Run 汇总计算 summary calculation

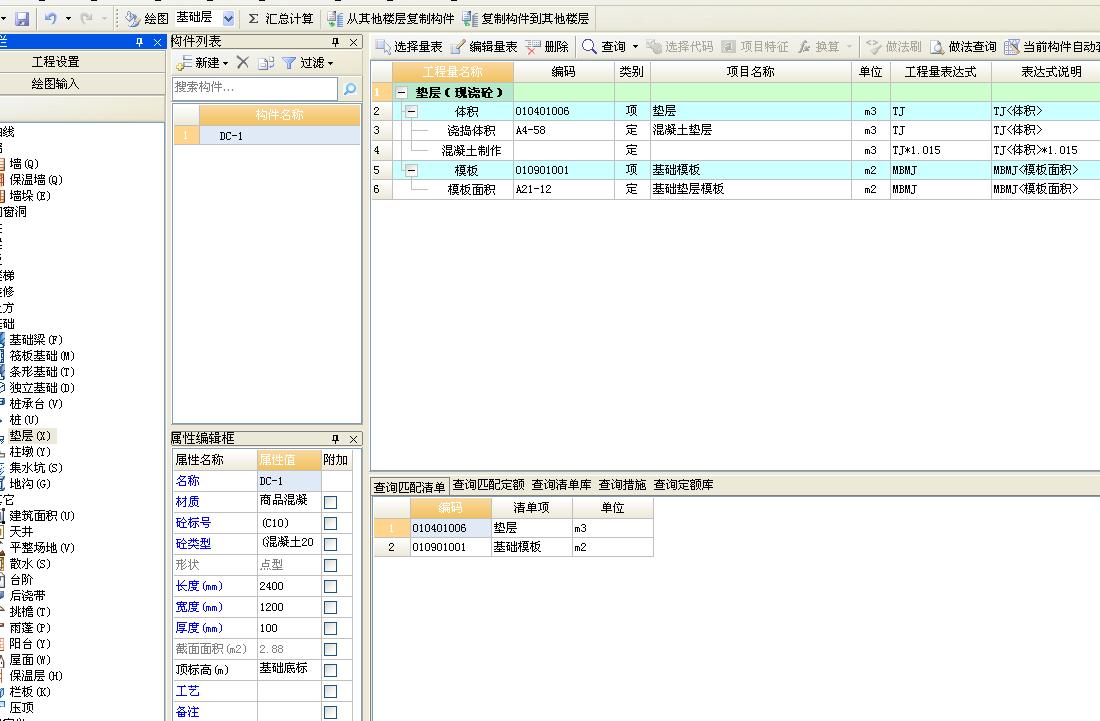tap(281, 18)
